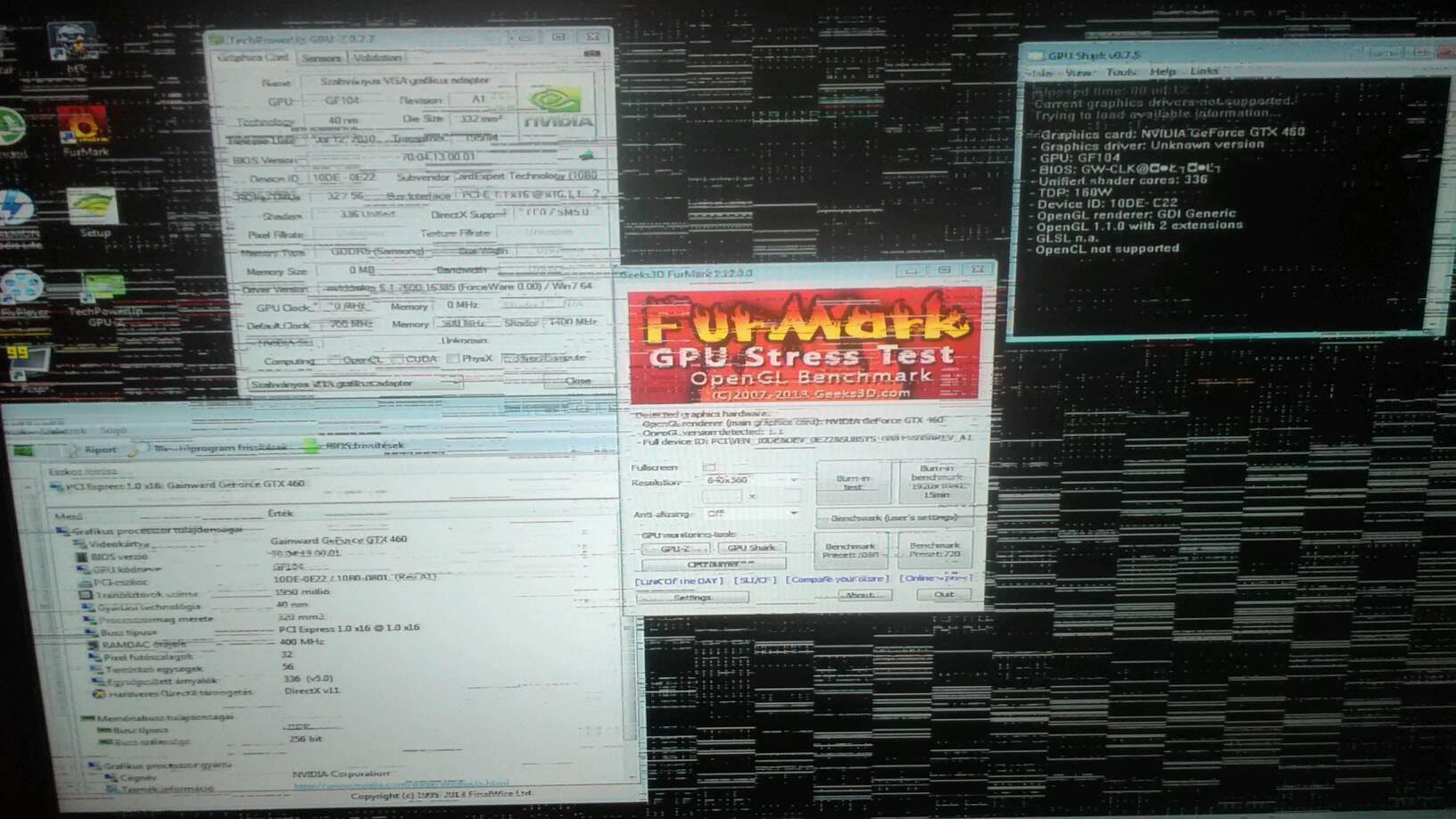Click the "400 MHz" RAMDAC value
1456x819 pixels.
click(302, 641)
